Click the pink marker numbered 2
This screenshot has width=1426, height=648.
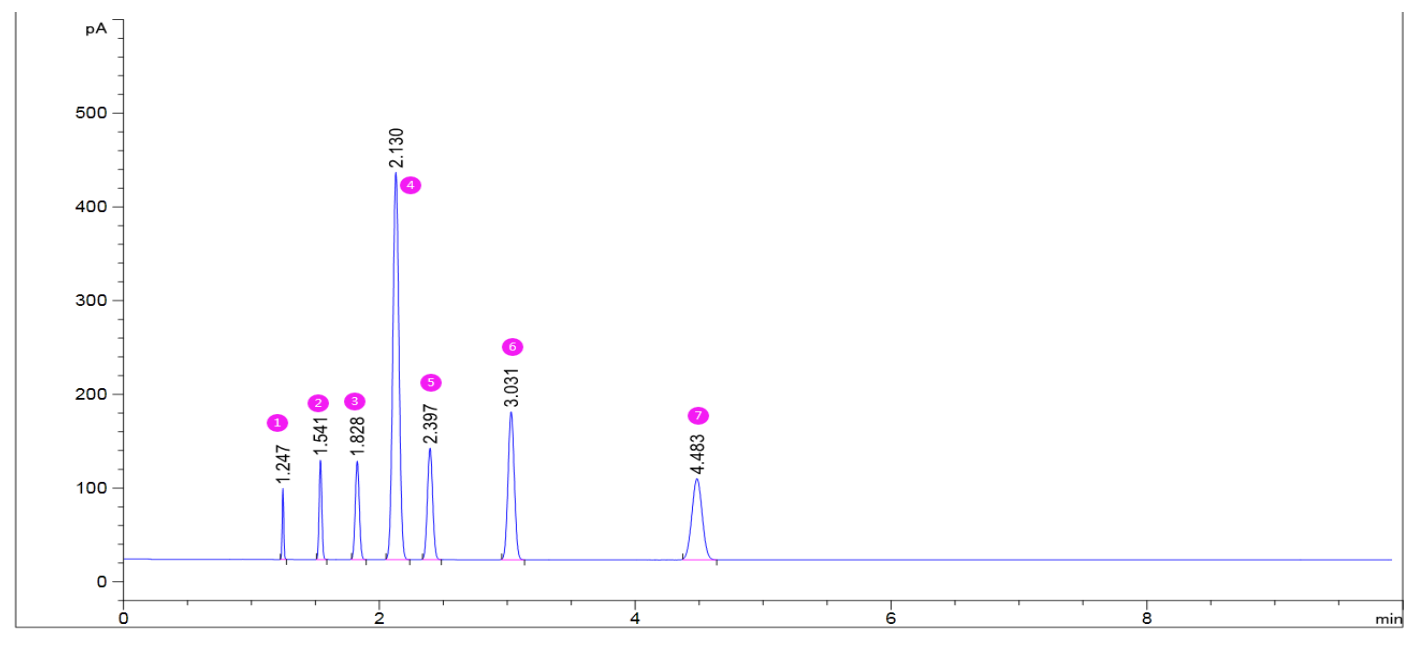(318, 403)
